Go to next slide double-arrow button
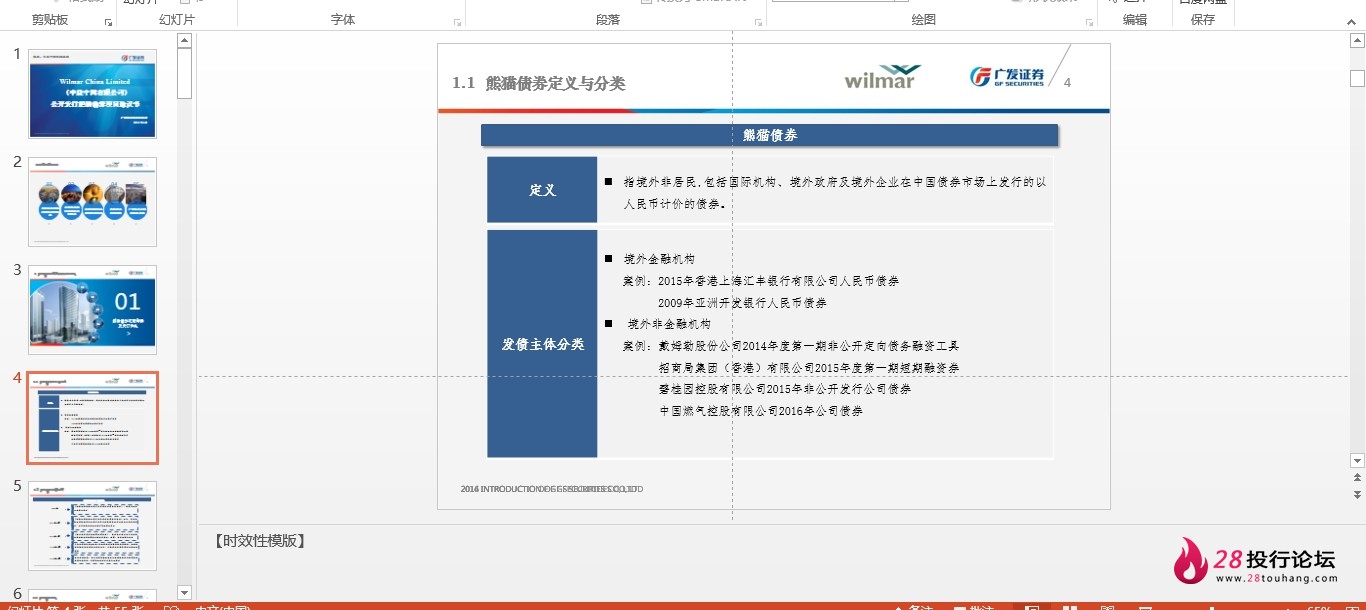The image size is (1366, 610). coord(1357,494)
